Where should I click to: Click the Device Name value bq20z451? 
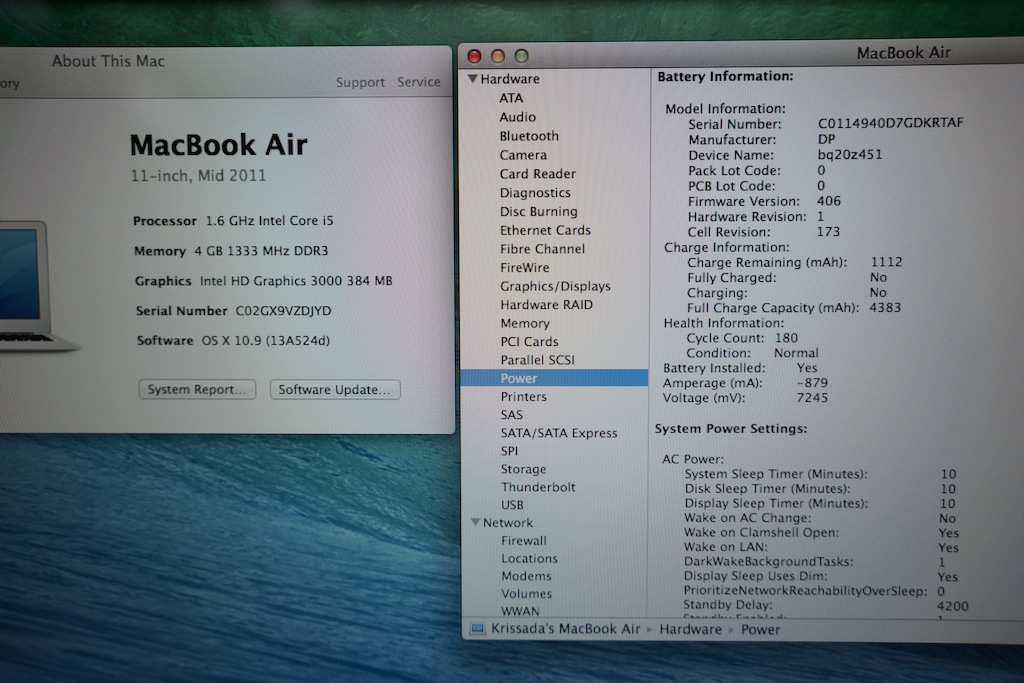point(850,155)
